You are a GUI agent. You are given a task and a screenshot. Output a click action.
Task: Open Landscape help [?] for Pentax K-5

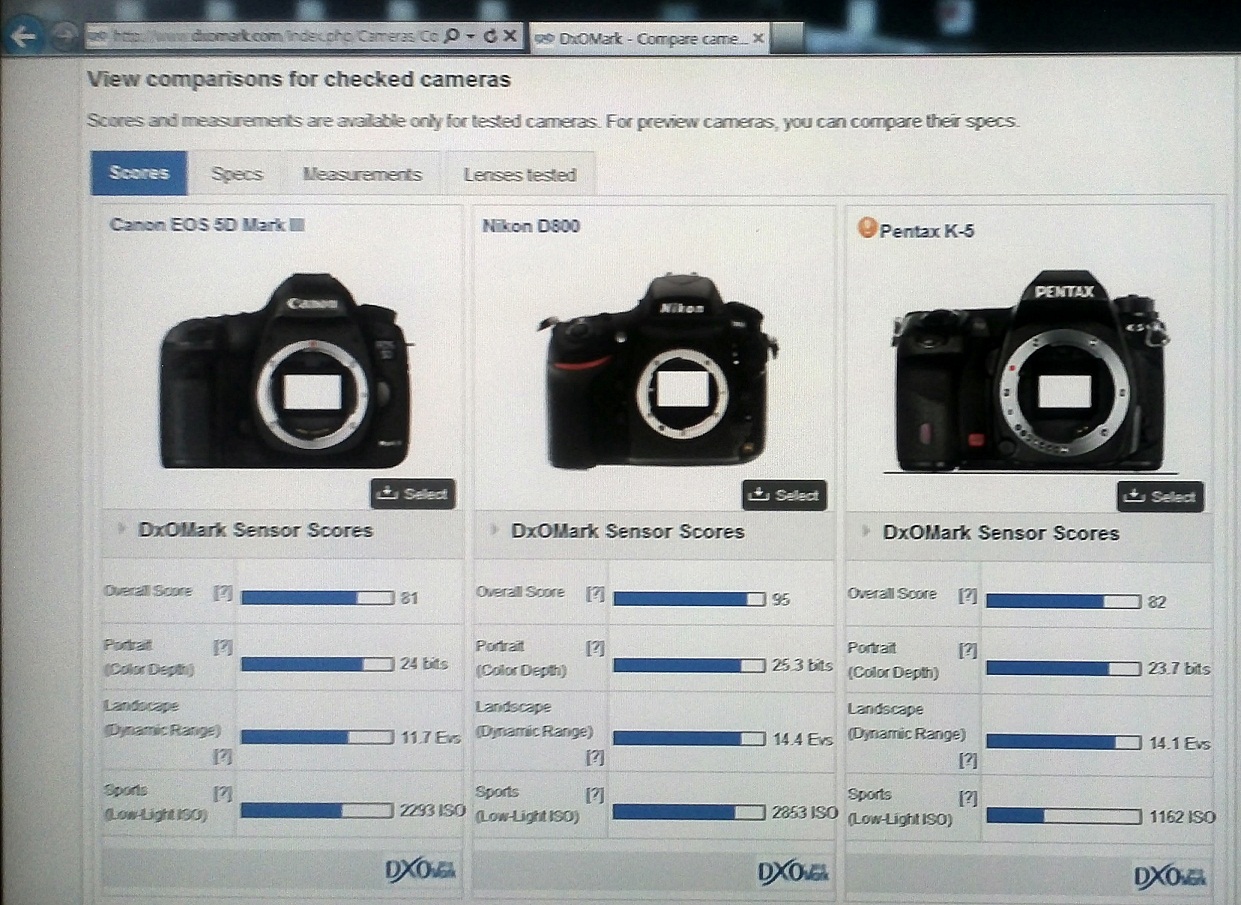tap(968, 760)
